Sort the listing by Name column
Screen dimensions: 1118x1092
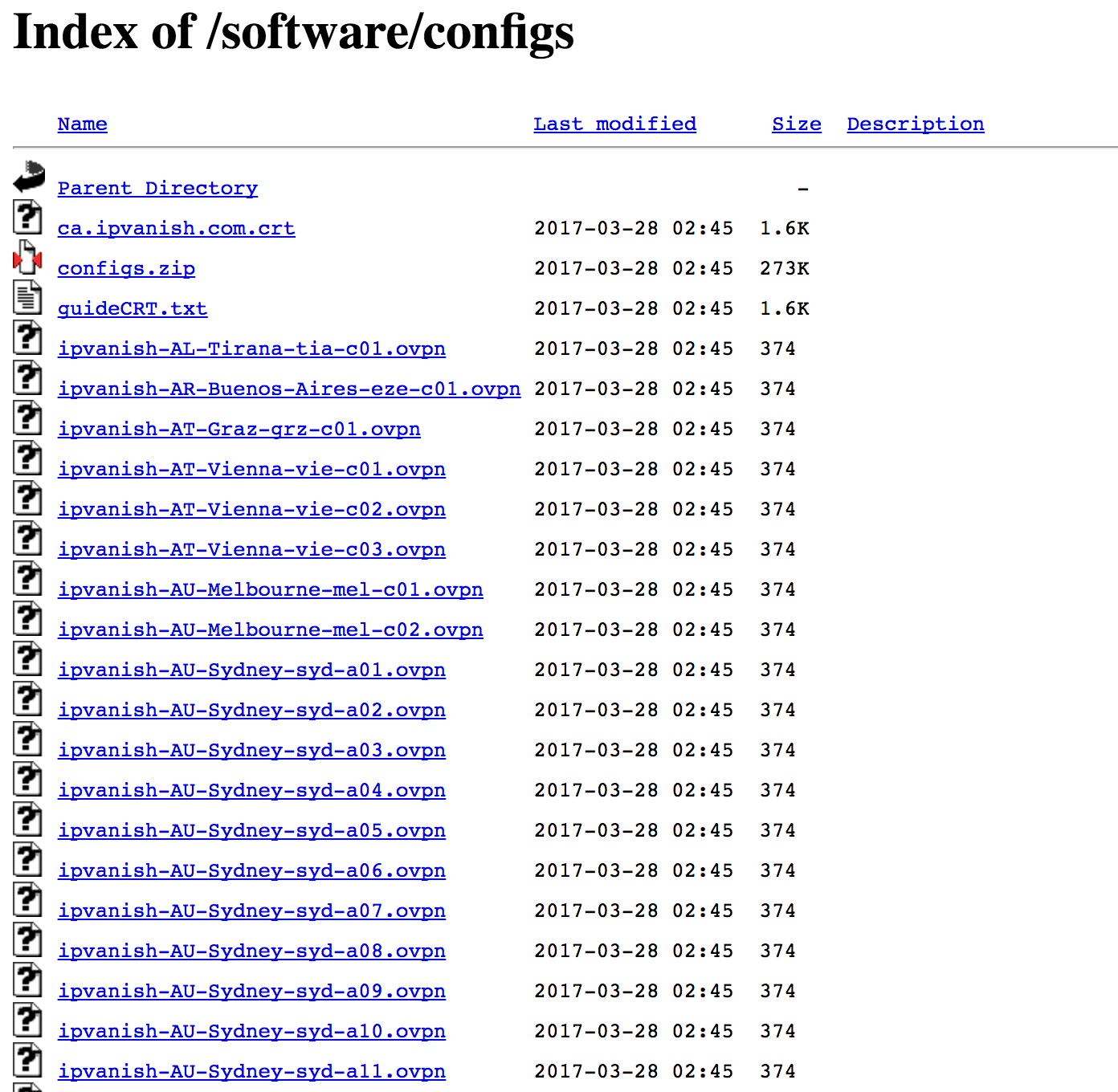[x=82, y=124]
